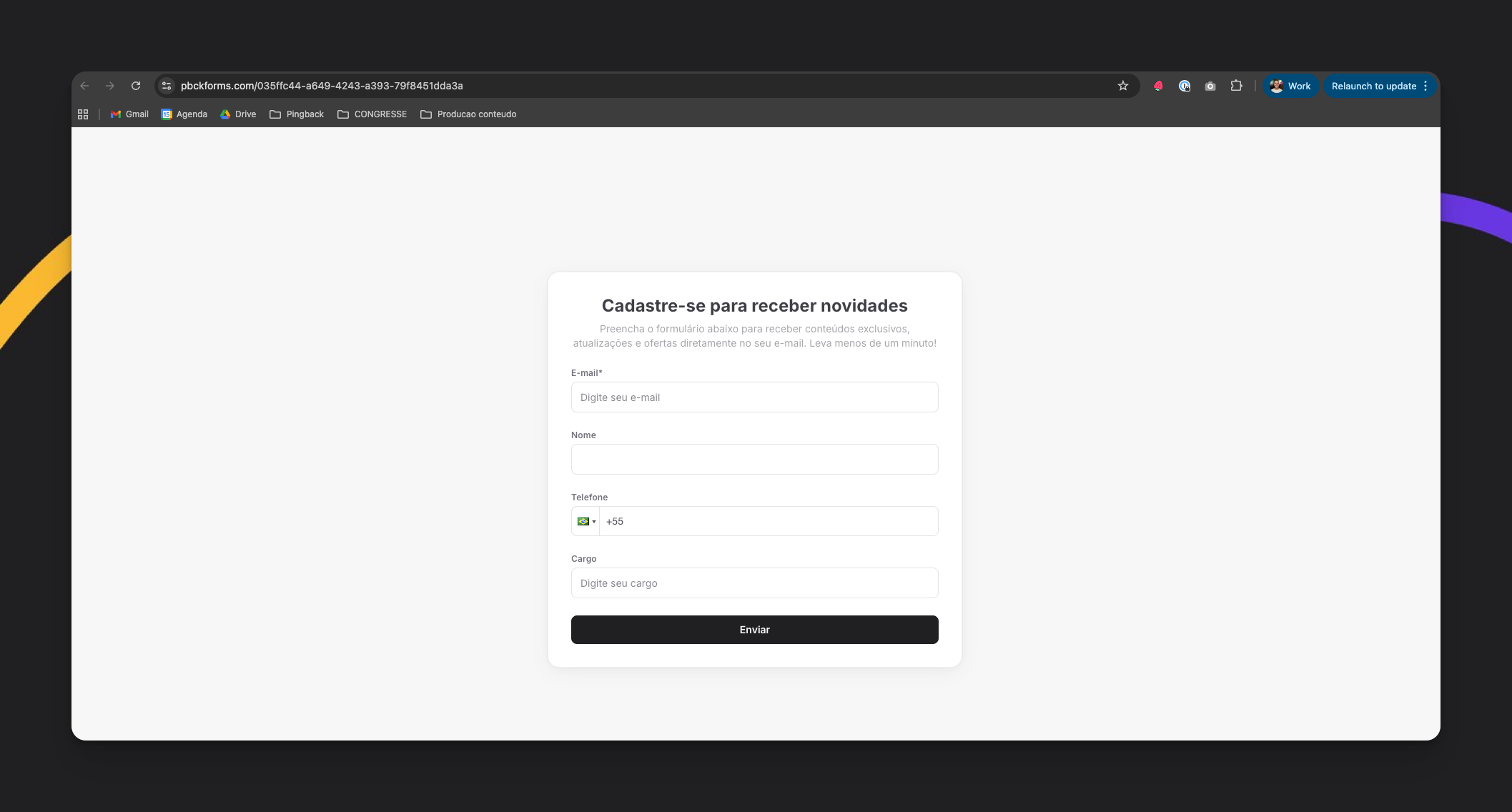Screen dimensions: 1512x812
Task: Click the Nome text field
Action: coord(754,459)
